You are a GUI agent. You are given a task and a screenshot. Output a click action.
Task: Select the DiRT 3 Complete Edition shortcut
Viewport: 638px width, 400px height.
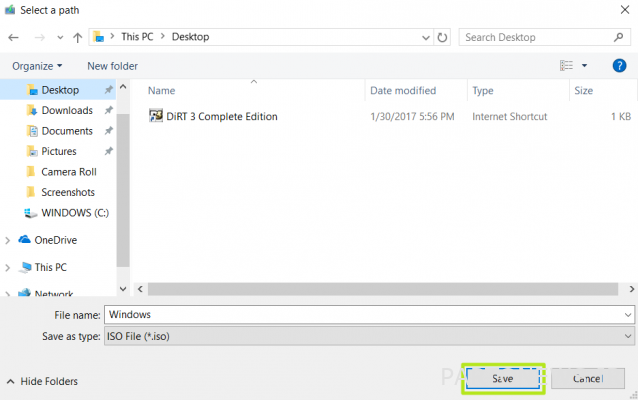click(x=213, y=116)
